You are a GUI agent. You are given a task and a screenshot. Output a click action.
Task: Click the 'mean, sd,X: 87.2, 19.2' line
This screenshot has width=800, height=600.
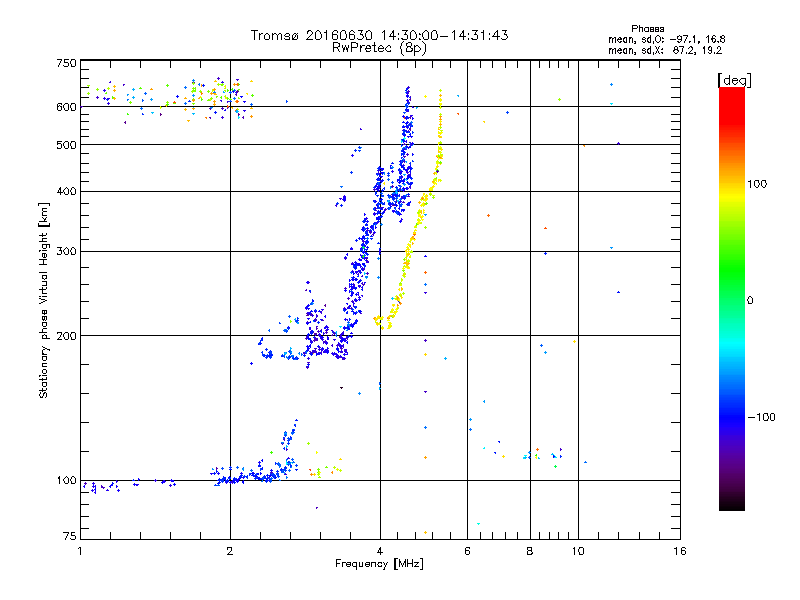665,51
